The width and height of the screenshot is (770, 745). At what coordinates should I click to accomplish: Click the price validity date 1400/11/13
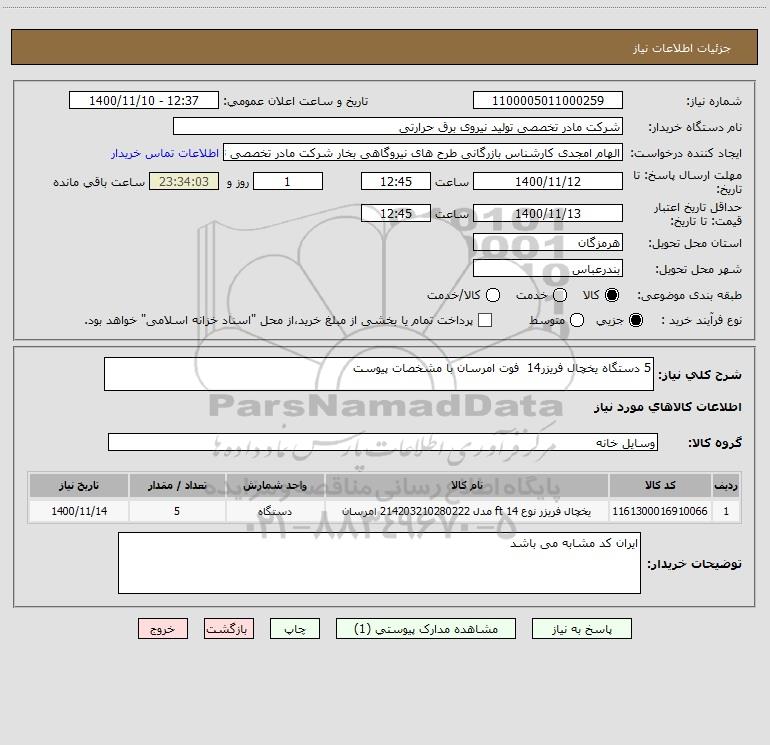tap(548, 213)
